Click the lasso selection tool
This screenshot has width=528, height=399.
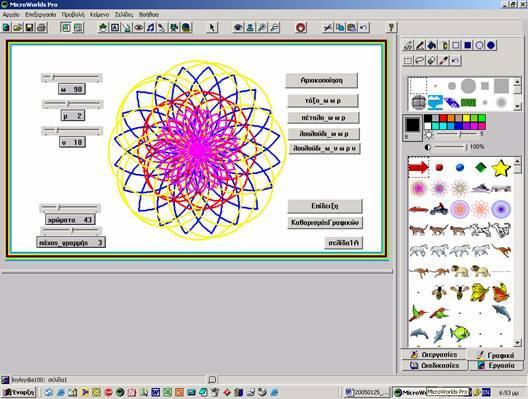420,61
